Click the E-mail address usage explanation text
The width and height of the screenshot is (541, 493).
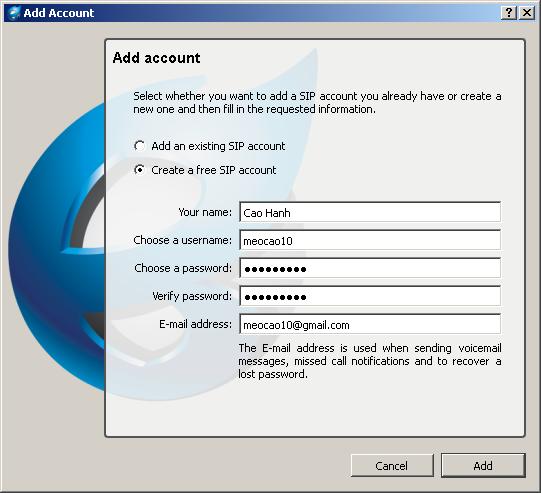point(370,361)
